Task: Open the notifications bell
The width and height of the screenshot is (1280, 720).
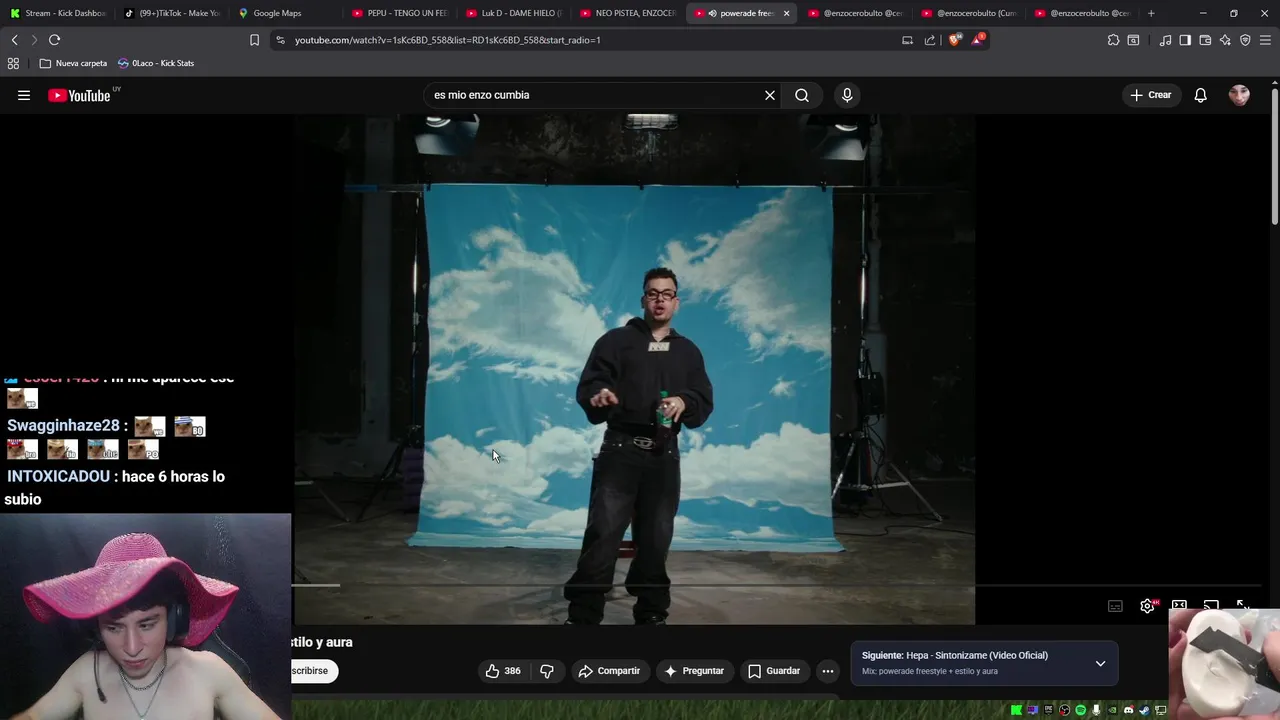Action: 1201,95
